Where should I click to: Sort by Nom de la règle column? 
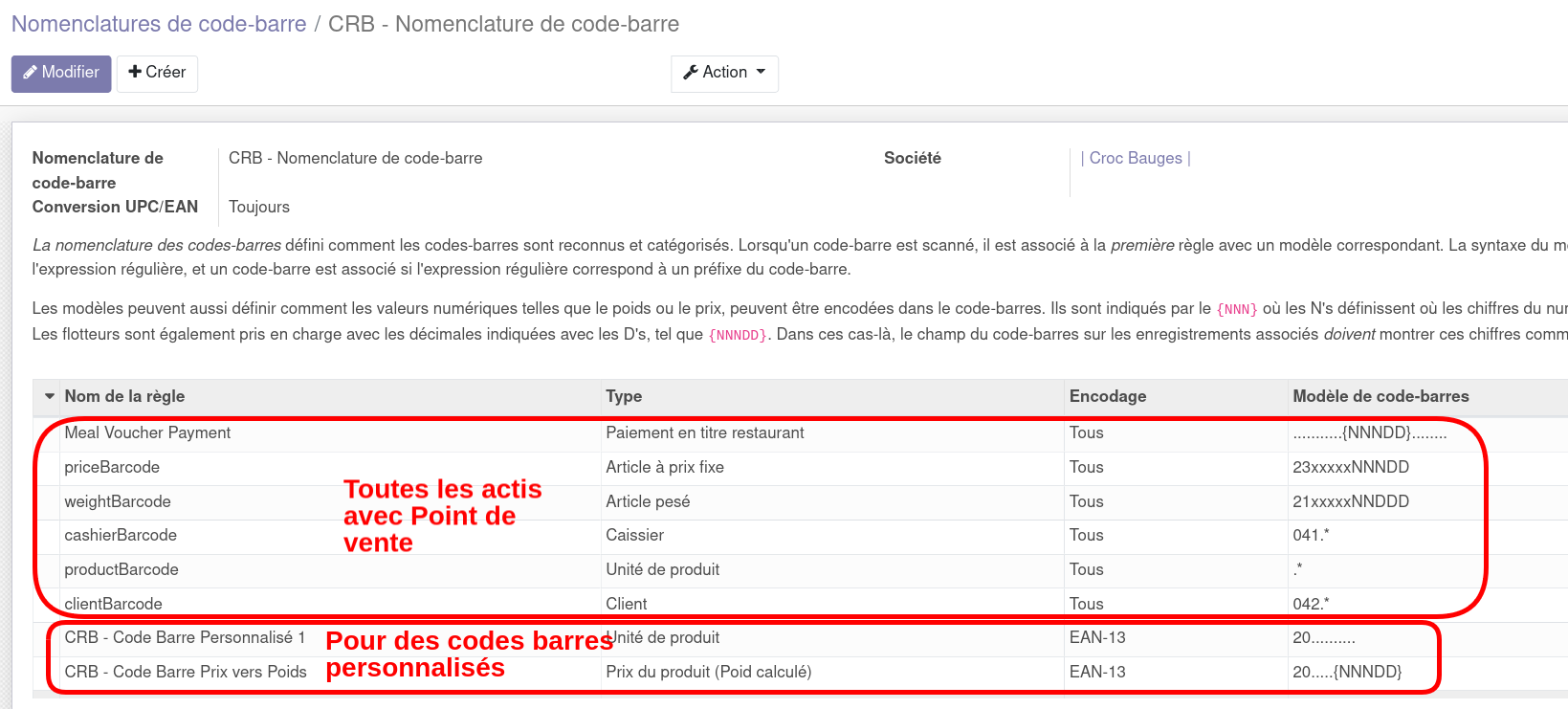point(124,396)
